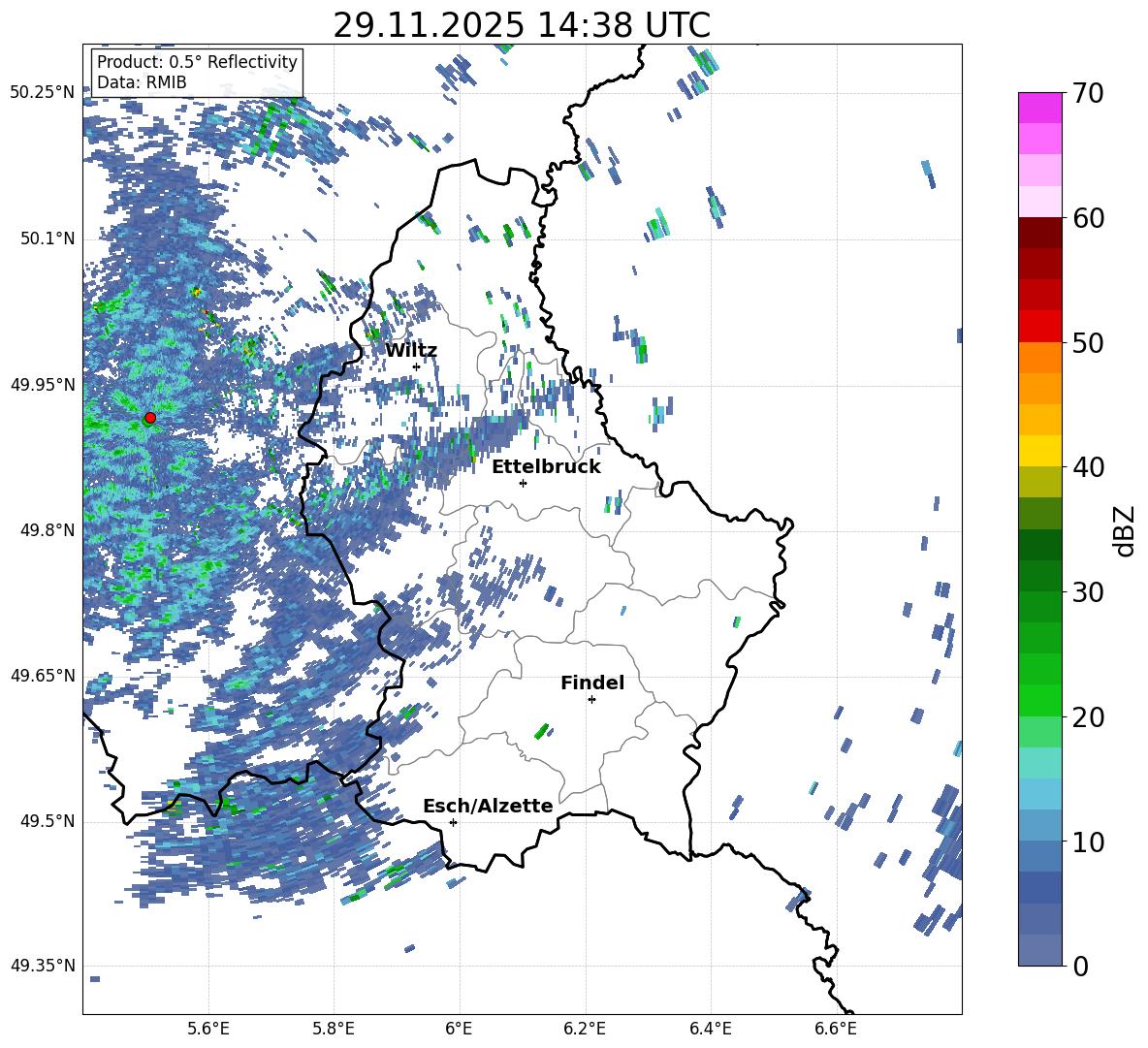
Task: Click the bright green colorbar segment above 20
Action: (1039, 700)
